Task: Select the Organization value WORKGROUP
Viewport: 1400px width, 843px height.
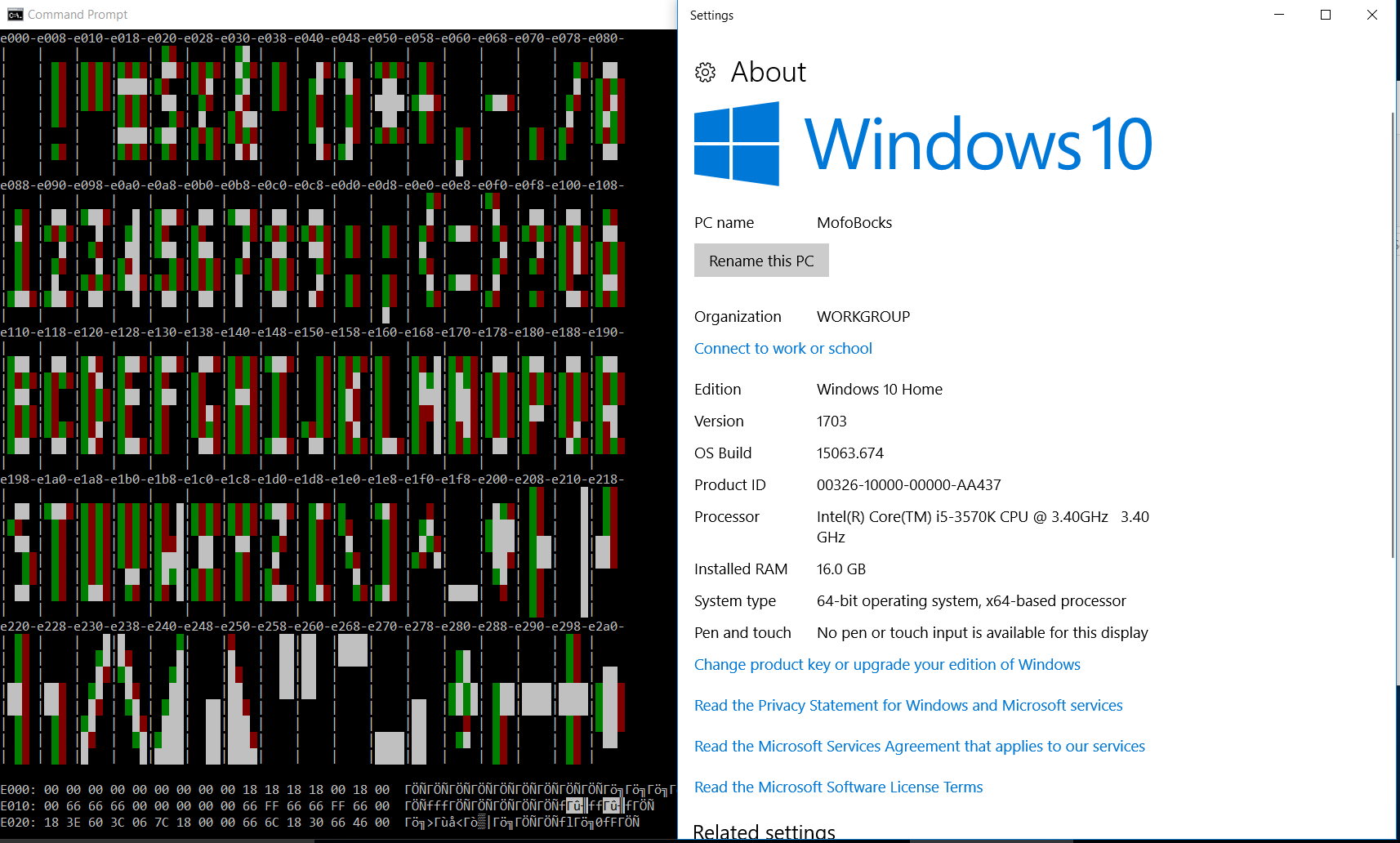Action: click(x=863, y=317)
